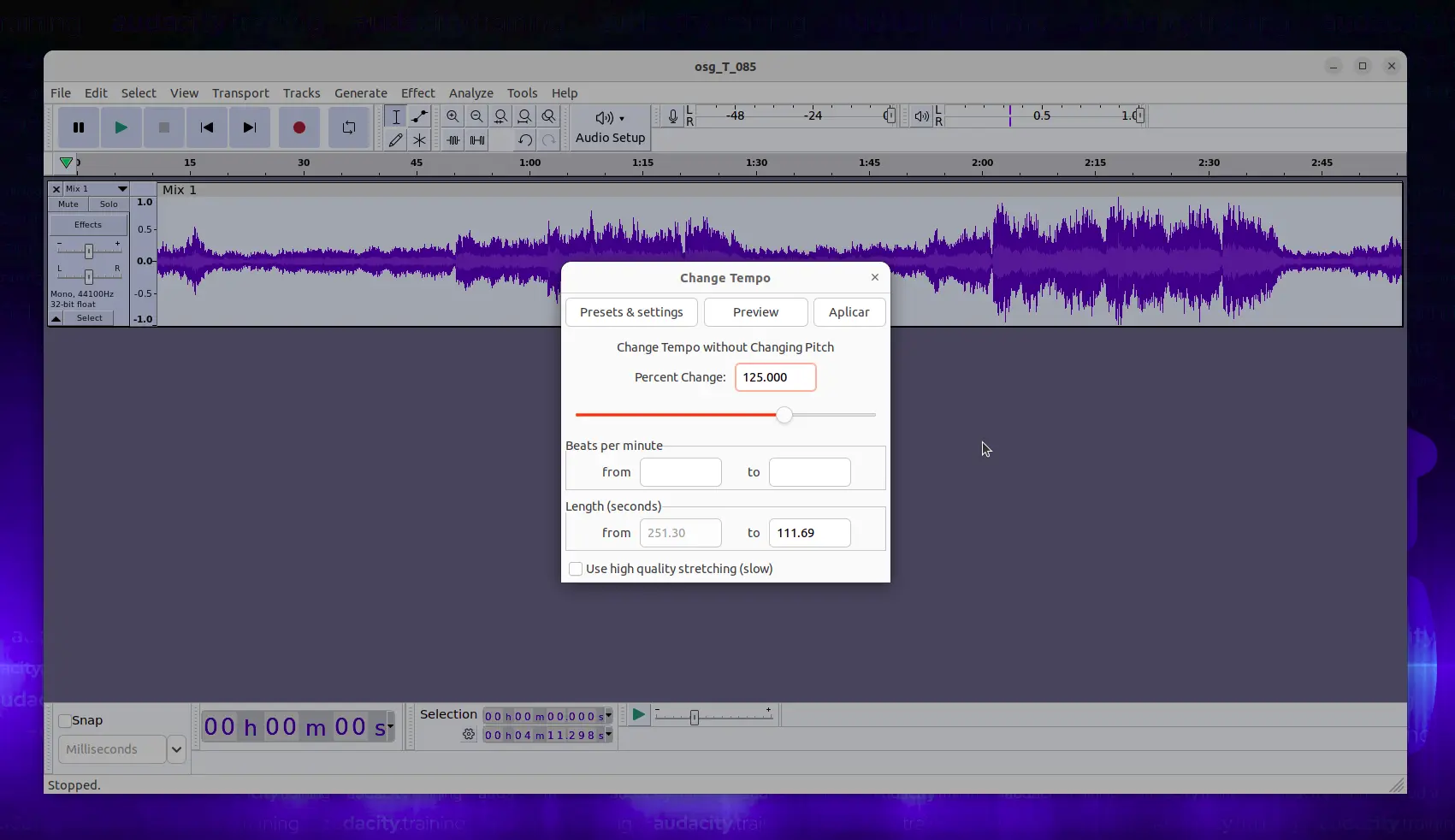Collapse the Mix 1 track with arrow
The width and height of the screenshot is (1455, 840).
coord(56,318)
